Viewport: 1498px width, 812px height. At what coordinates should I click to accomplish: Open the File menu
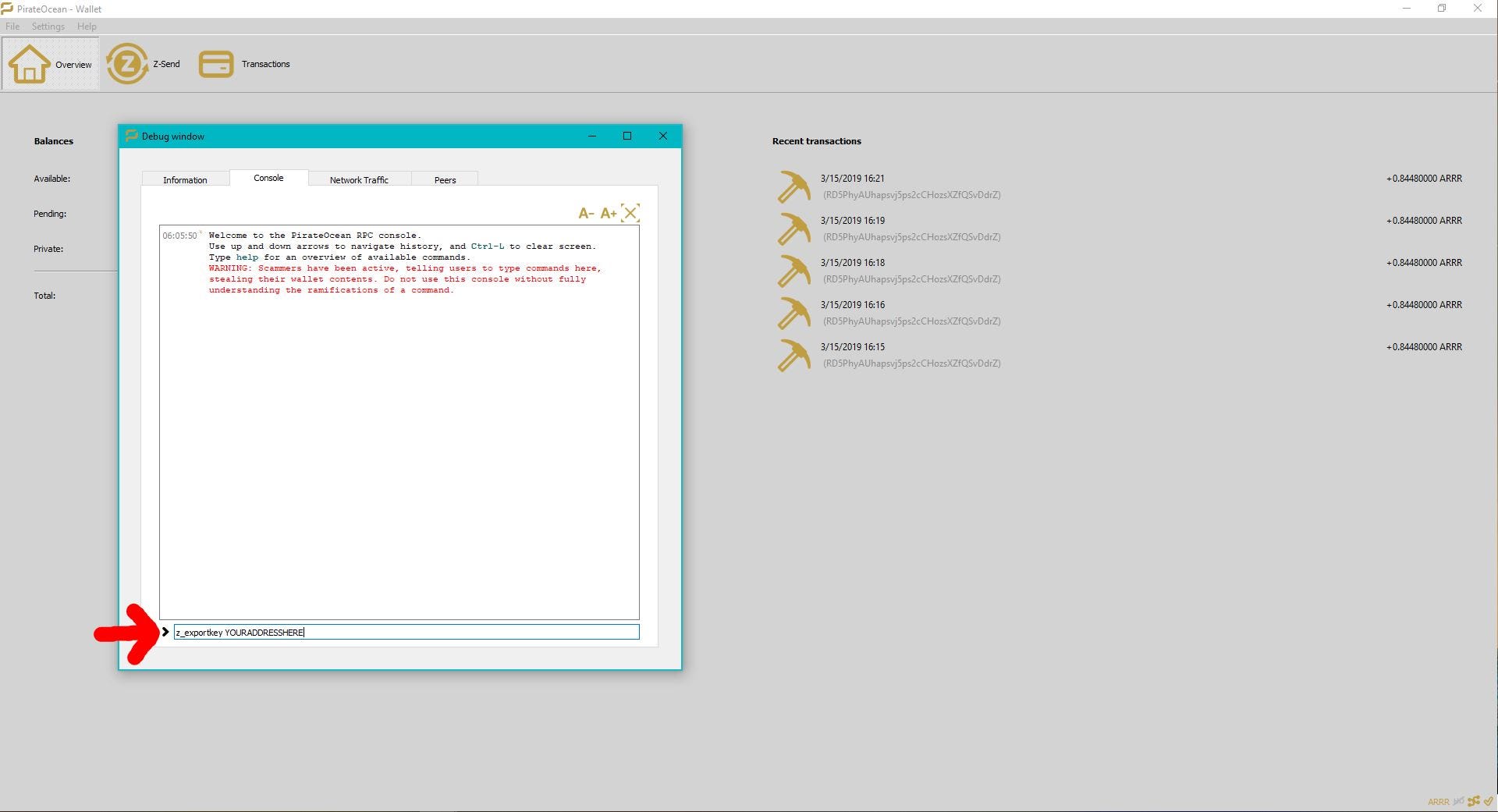pyautogui.click(x=12, y=27)
